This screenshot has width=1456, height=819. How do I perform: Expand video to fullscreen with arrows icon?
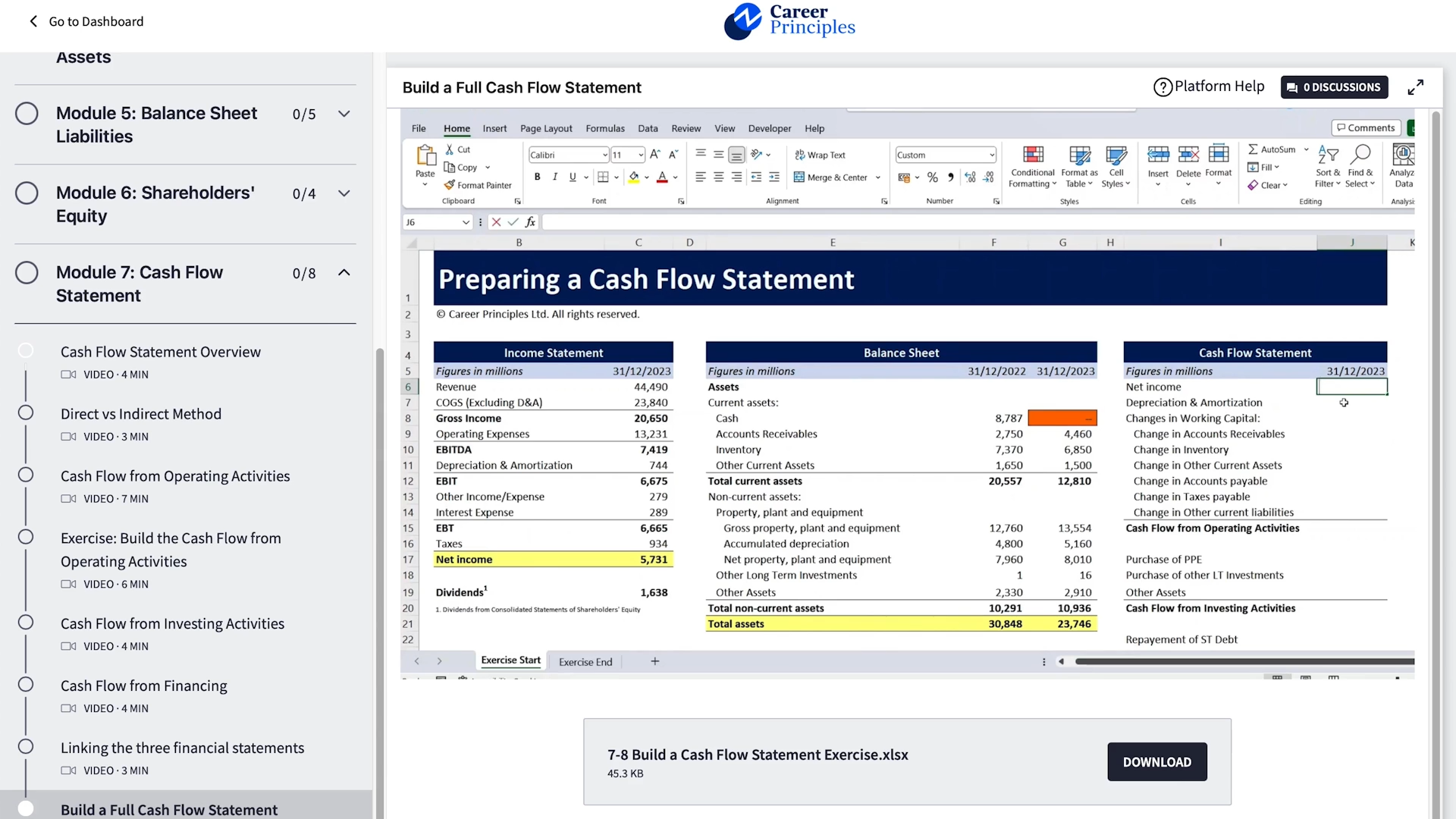click(1415, 87)
